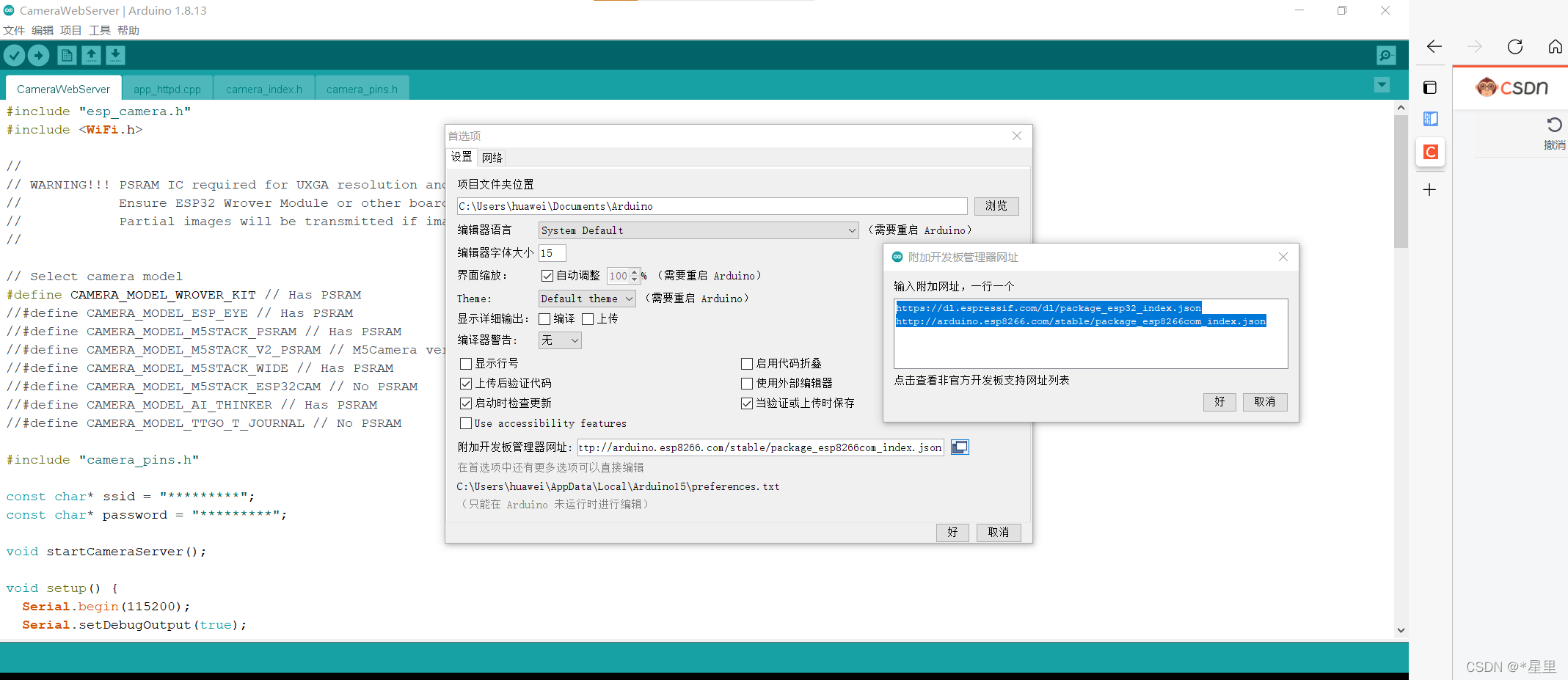Click the undo 撤消 icon
The width and height of the screenshot is (1568, 680).
1554,125
